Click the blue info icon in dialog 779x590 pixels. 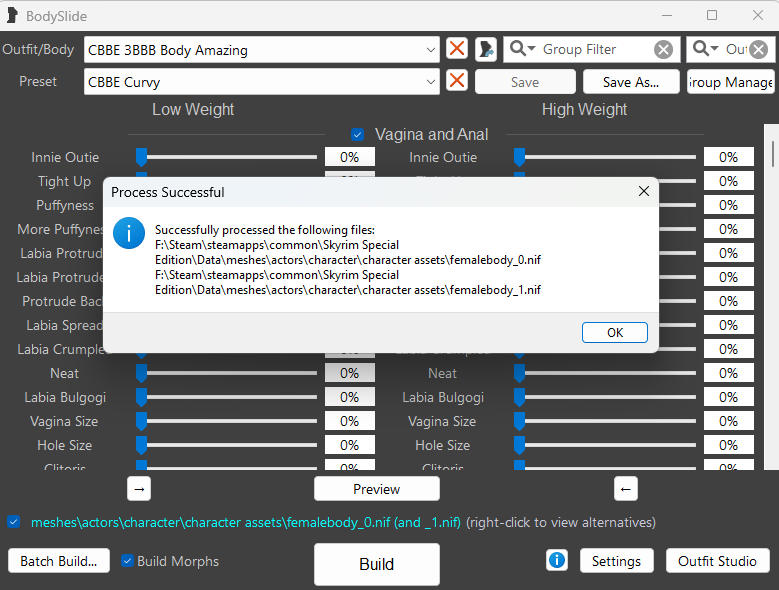[129, 233]
